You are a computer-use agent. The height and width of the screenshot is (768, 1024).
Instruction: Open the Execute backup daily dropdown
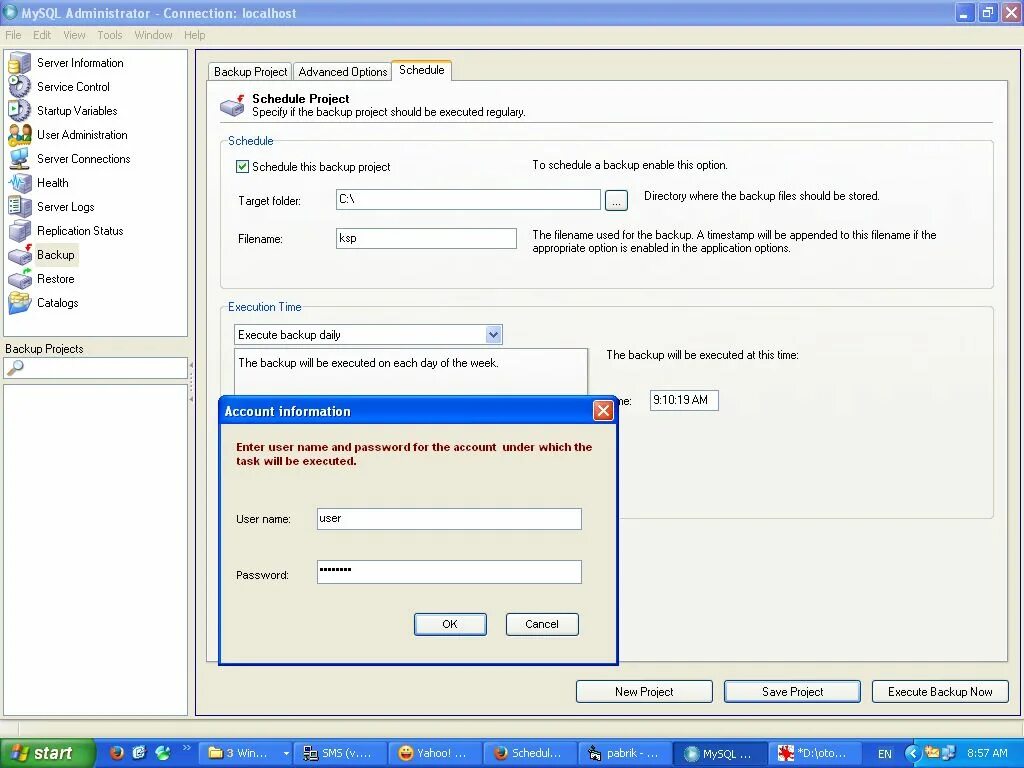pyautogui.click(x=493, y=335)
